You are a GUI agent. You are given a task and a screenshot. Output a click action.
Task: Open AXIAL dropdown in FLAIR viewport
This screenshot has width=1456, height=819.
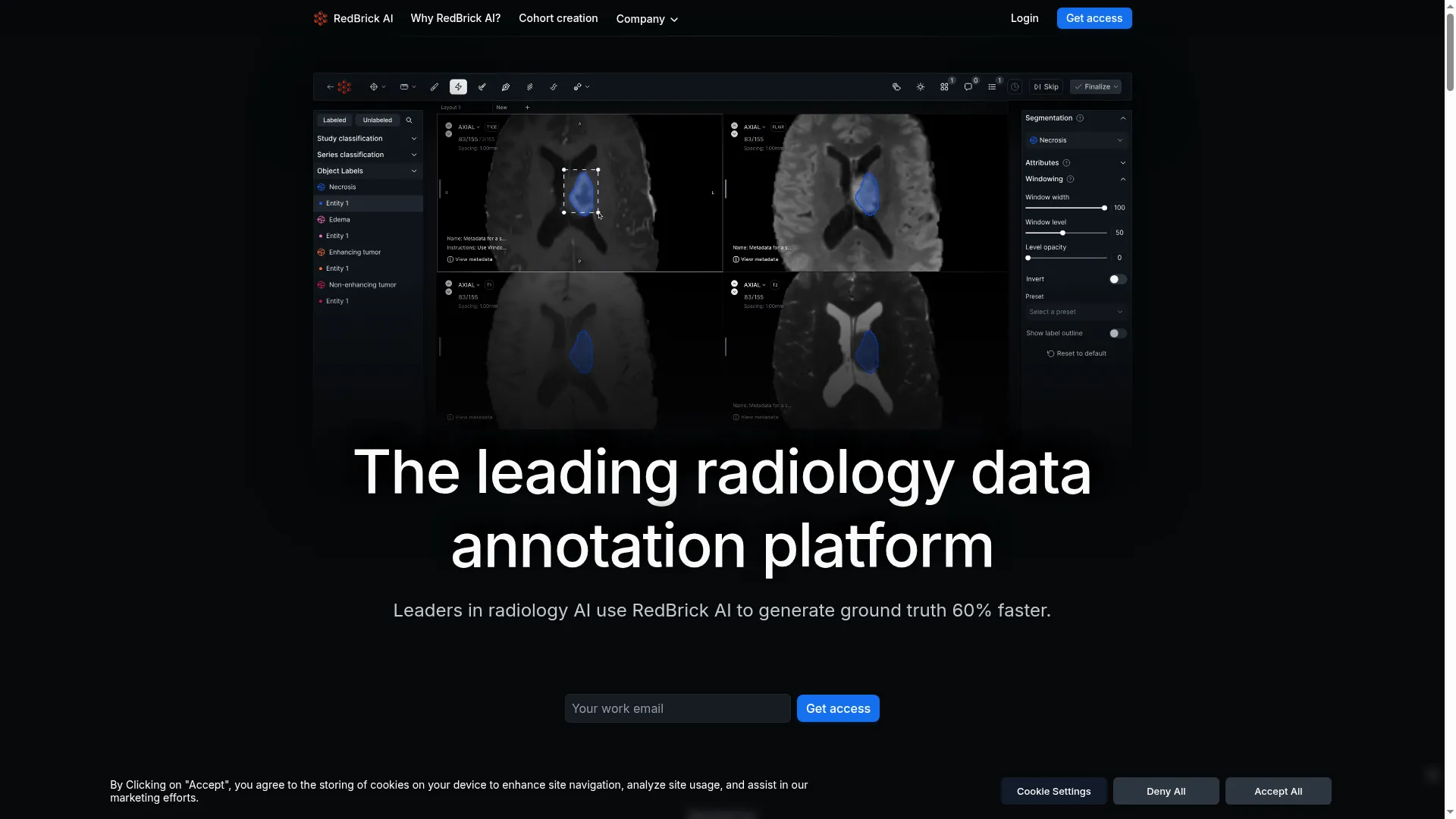point(755,127)
